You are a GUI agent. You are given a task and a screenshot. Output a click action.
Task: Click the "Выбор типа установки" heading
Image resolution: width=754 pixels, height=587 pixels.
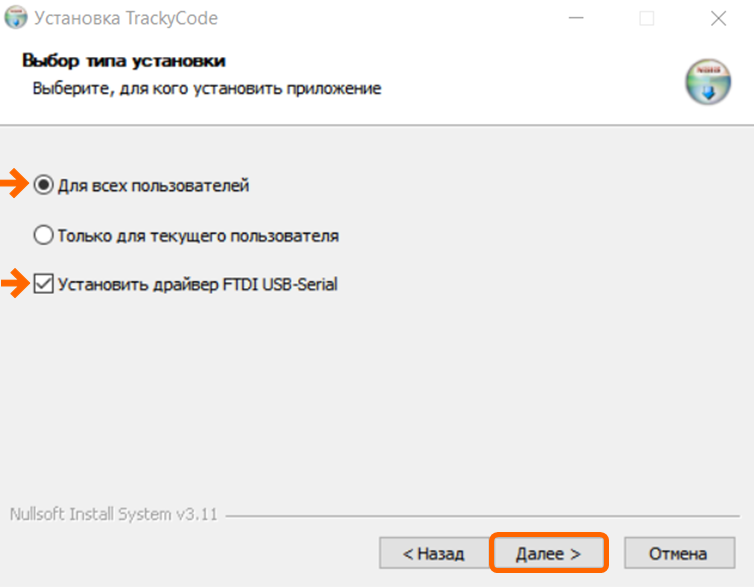pyautogui.click(x=123, y=62)
